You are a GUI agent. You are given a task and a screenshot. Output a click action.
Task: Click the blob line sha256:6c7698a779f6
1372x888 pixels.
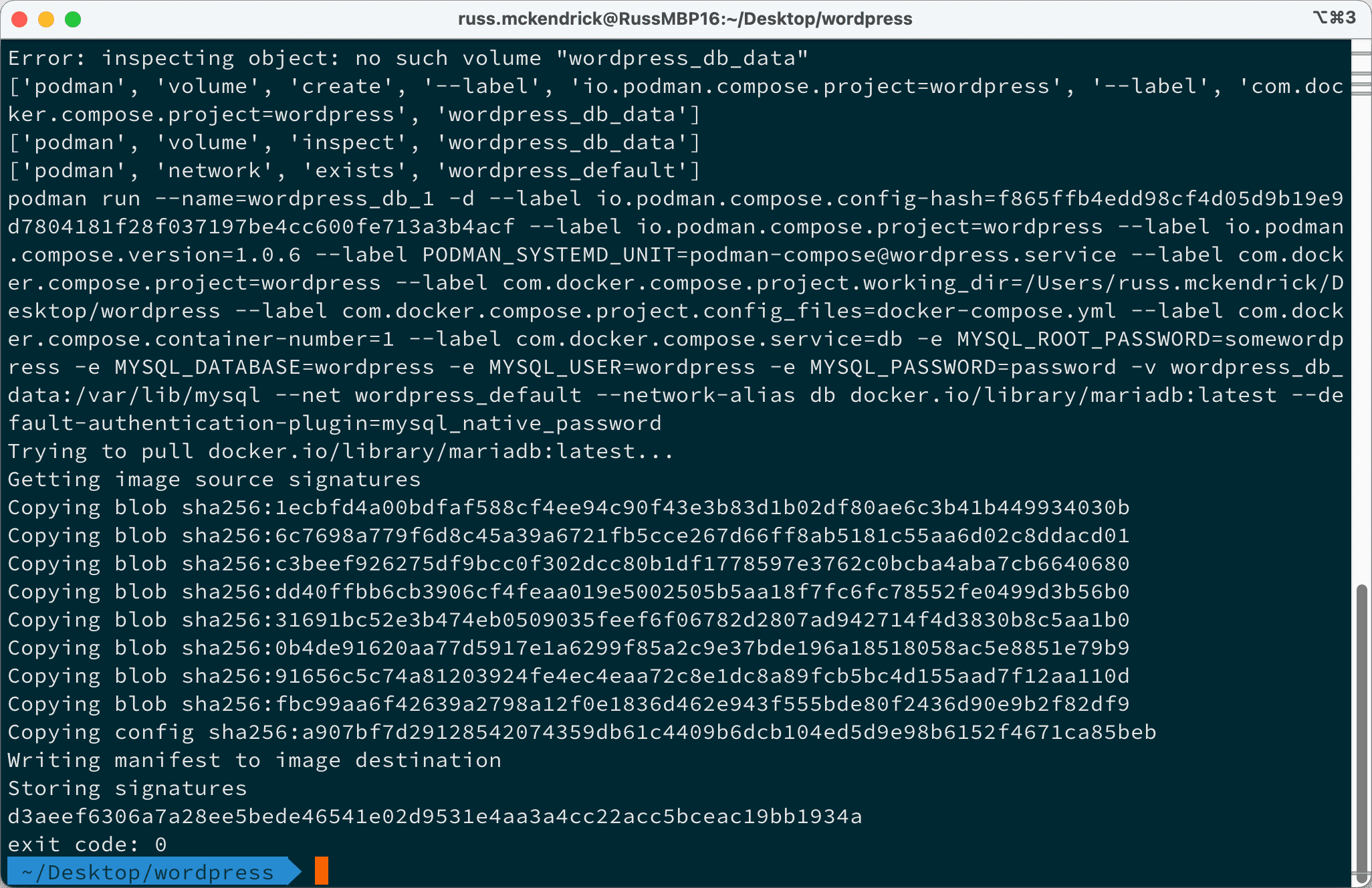pos(569,535)
